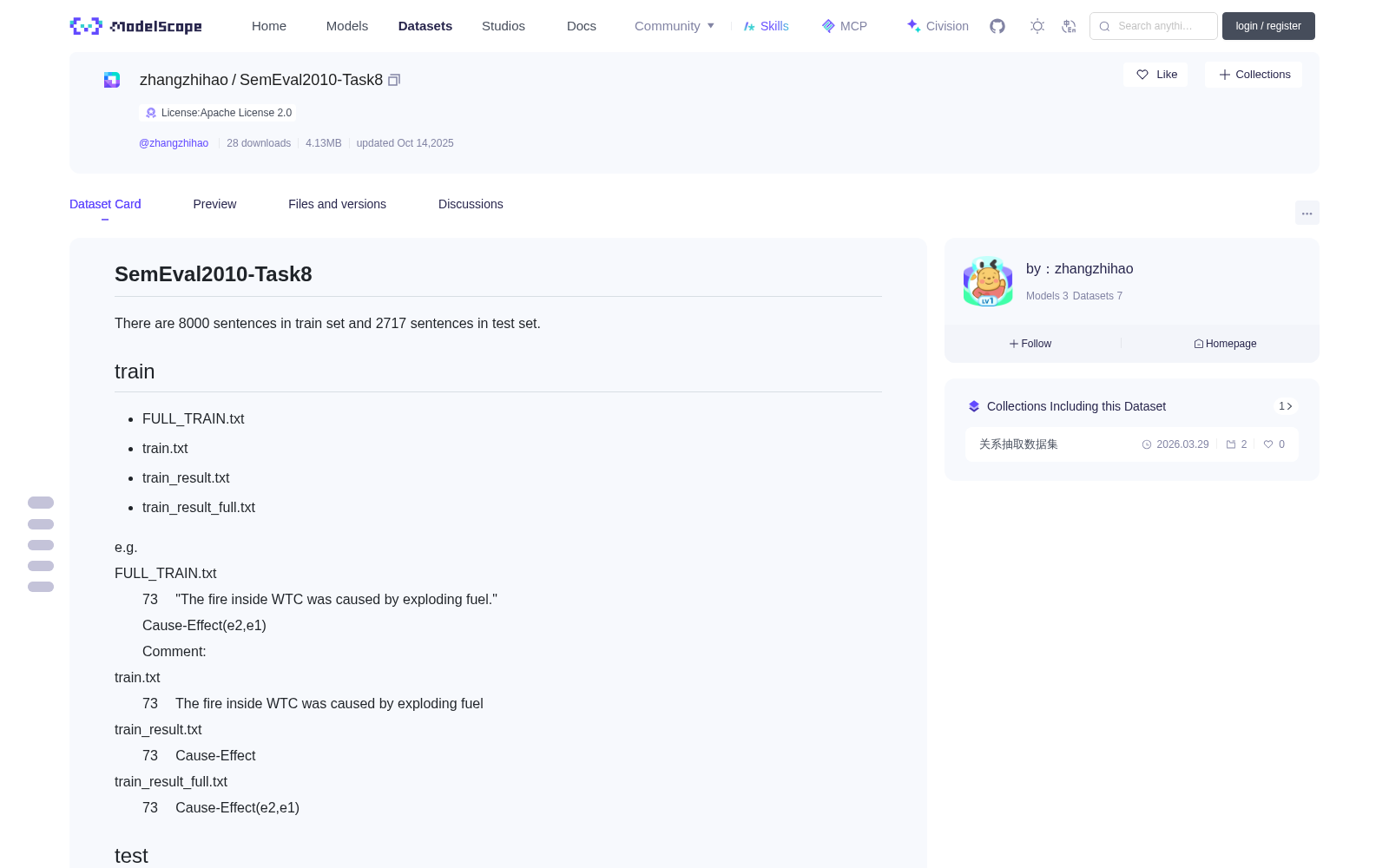Click the login / register button

pos(1268,26)
